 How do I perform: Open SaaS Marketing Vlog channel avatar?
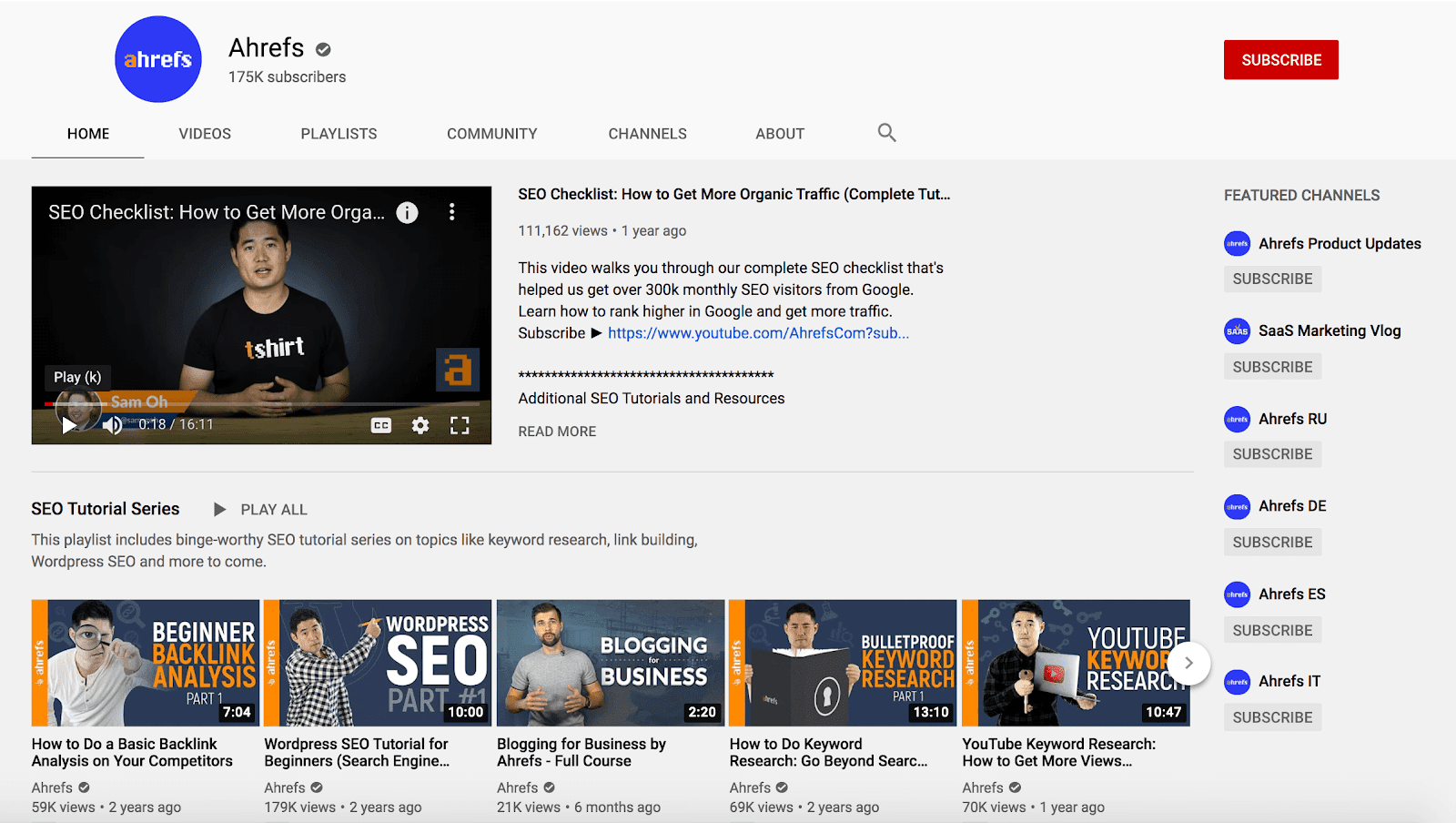(1238, 331)
